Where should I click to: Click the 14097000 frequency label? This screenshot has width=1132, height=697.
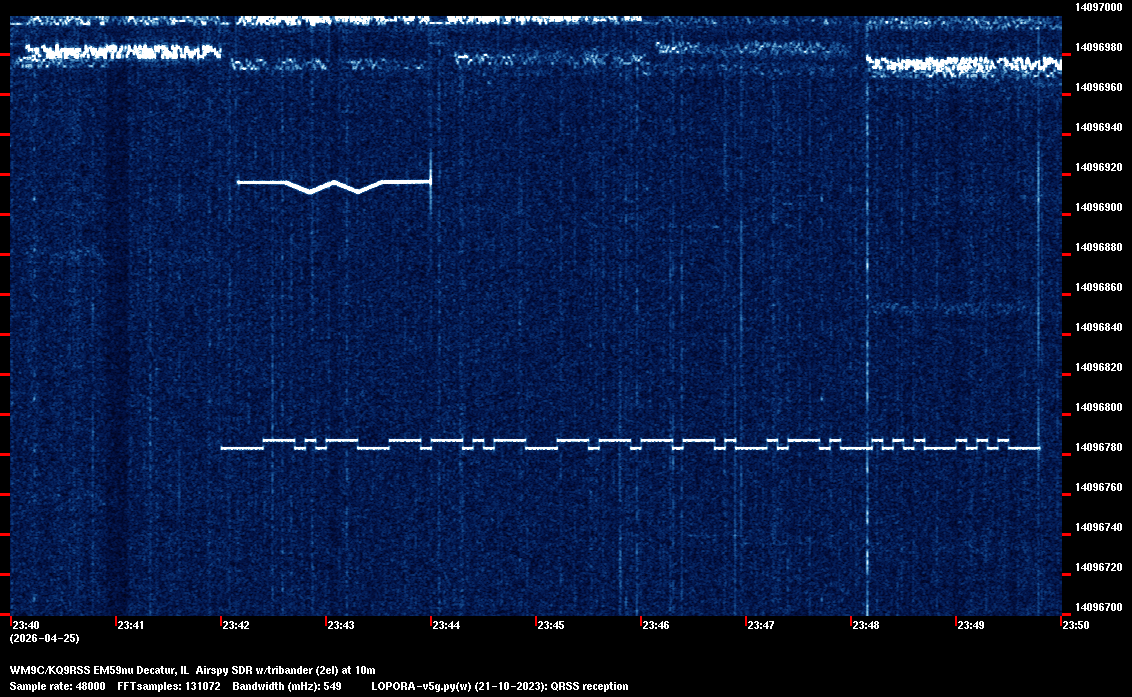tap(1099, 7)
